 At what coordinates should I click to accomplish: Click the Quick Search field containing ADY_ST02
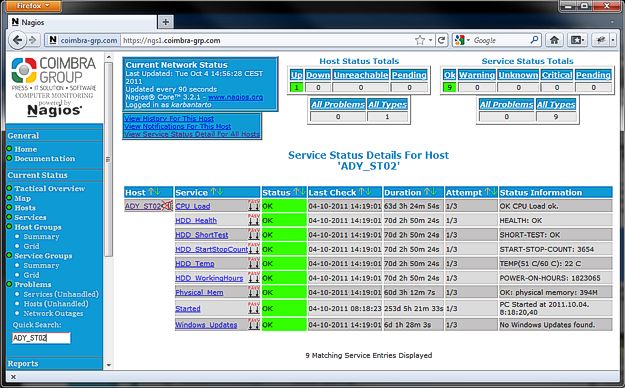coord(41,338)
